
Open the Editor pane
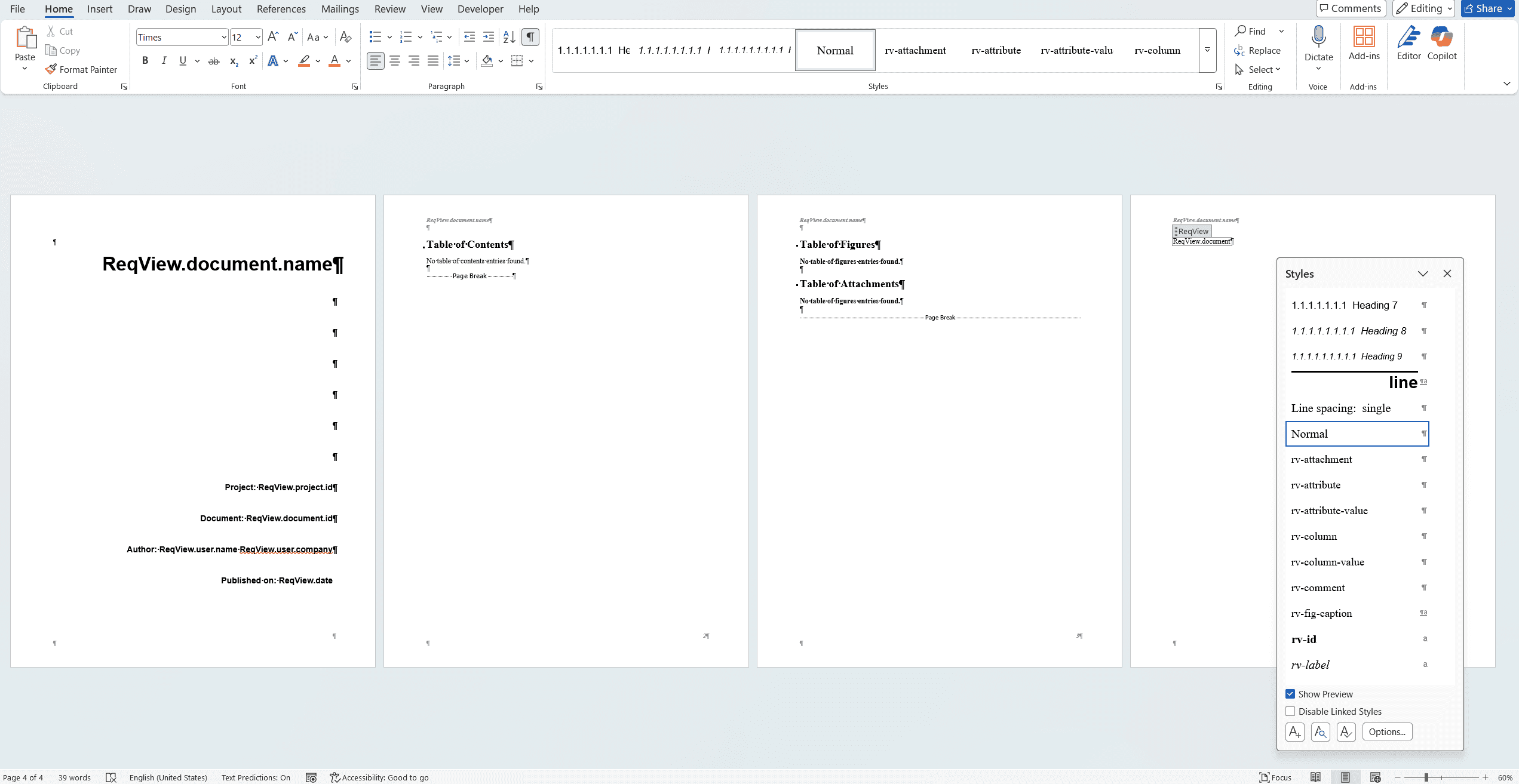click(1408, 43)
